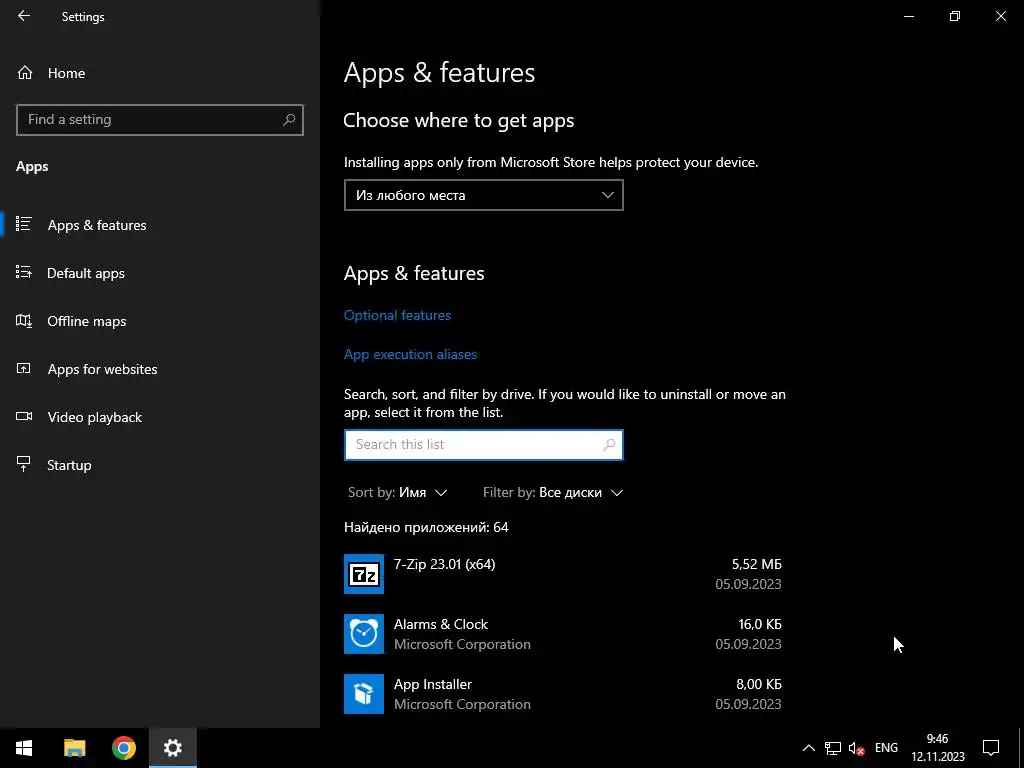Restore down the Settings window

tap(955, 16)
